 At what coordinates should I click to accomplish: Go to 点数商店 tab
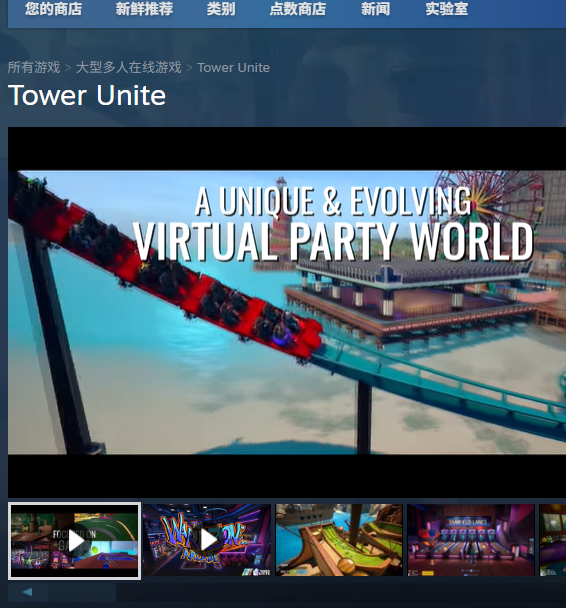(297, 9)
